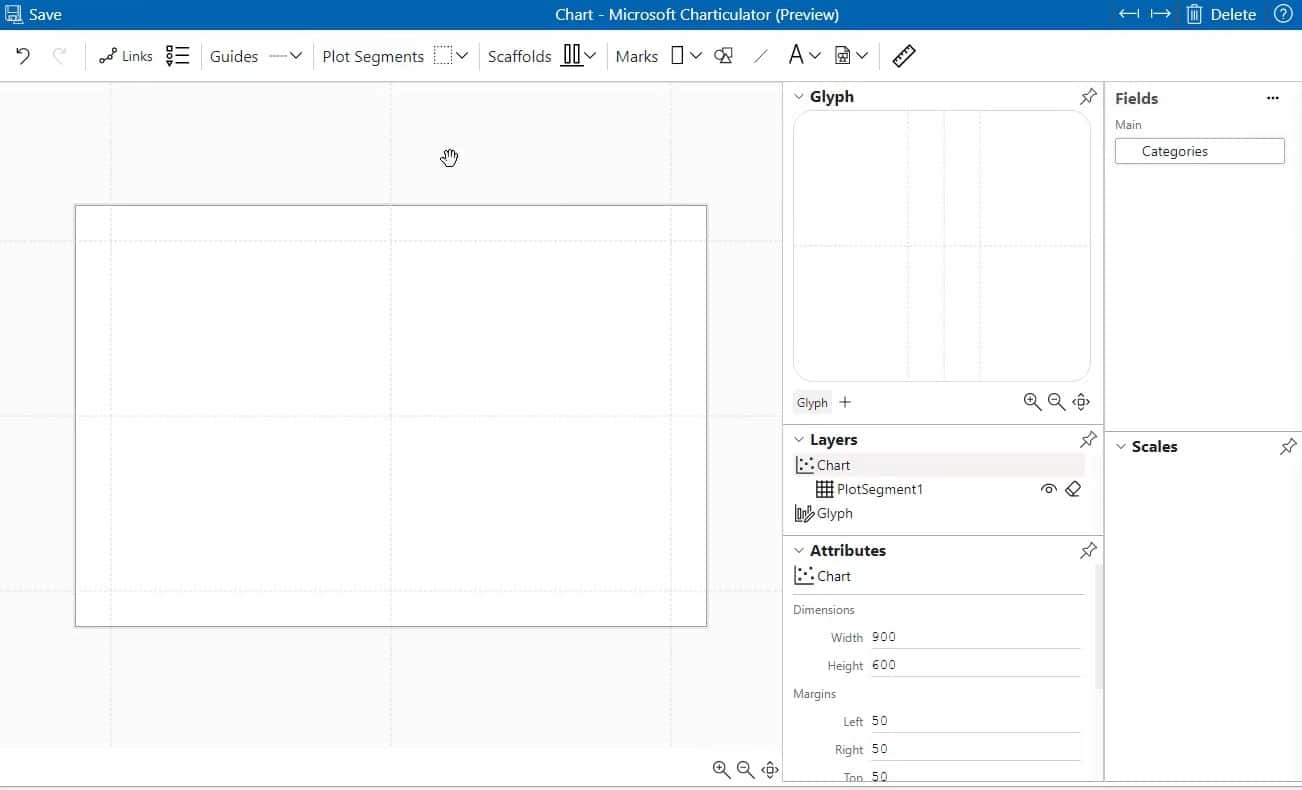
Task: Pin the Glyph panel
Action: [1088, 97]
